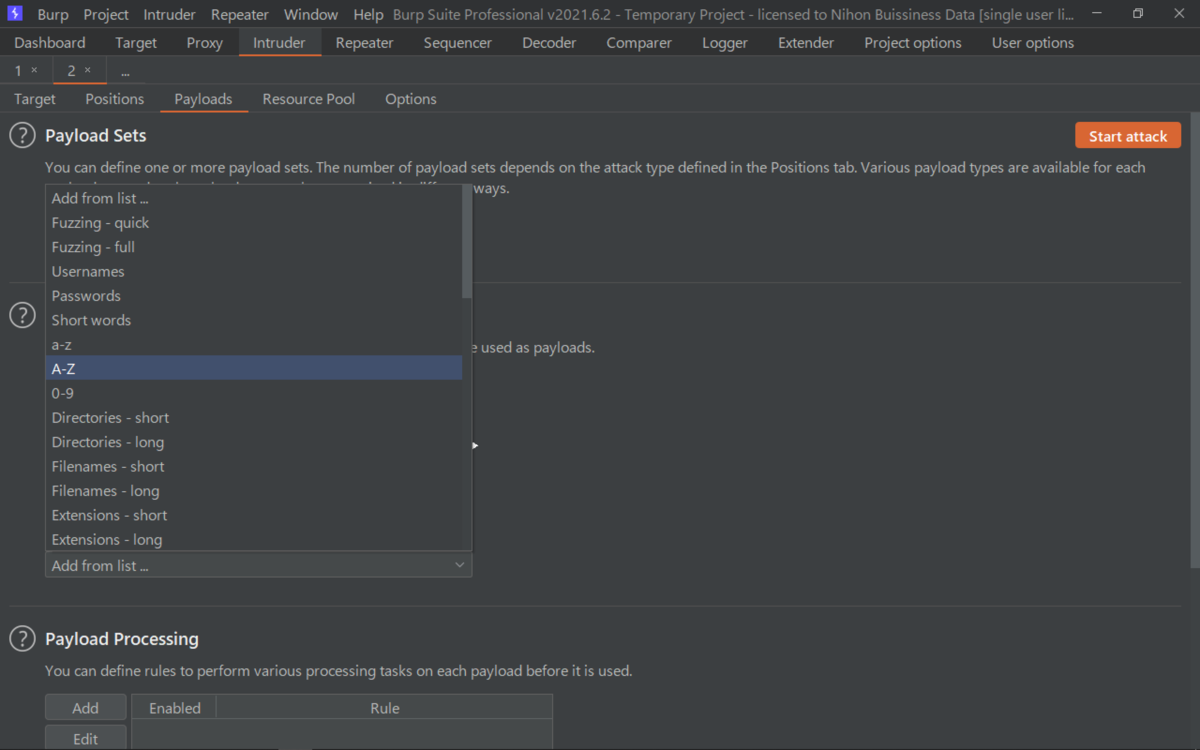Switch to the top-level Intruder tab
1200x750 pixels.
coord(279,43)
